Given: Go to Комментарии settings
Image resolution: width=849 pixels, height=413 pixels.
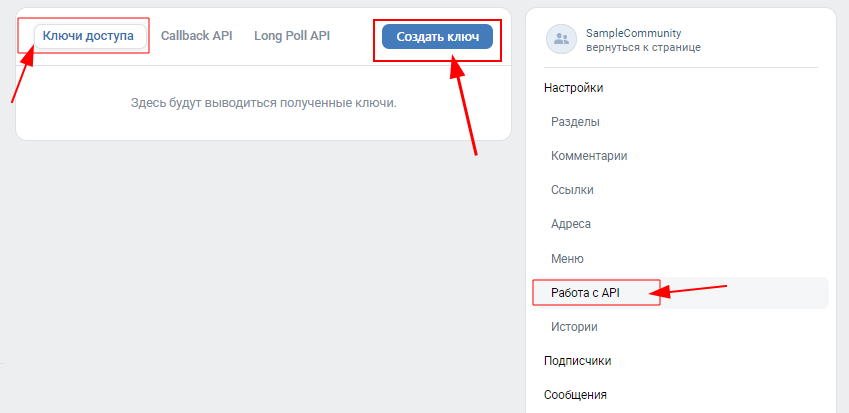Looking at the screenshot, I should (589, 156).
